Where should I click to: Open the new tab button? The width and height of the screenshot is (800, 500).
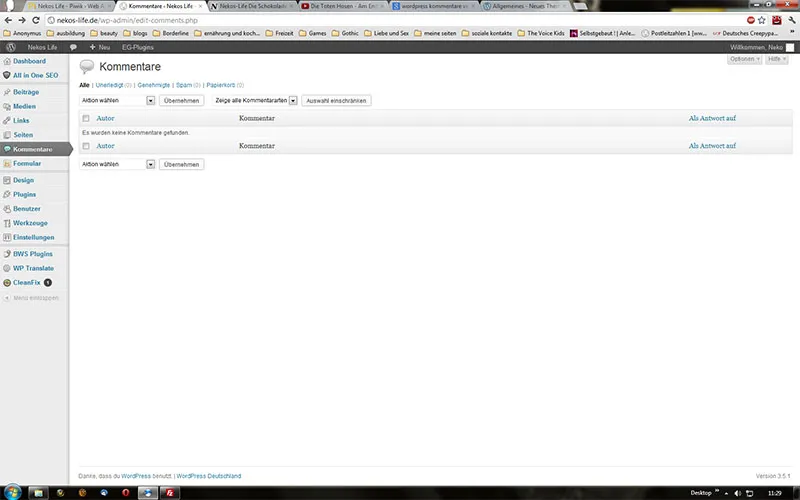(x=580, y=6)
